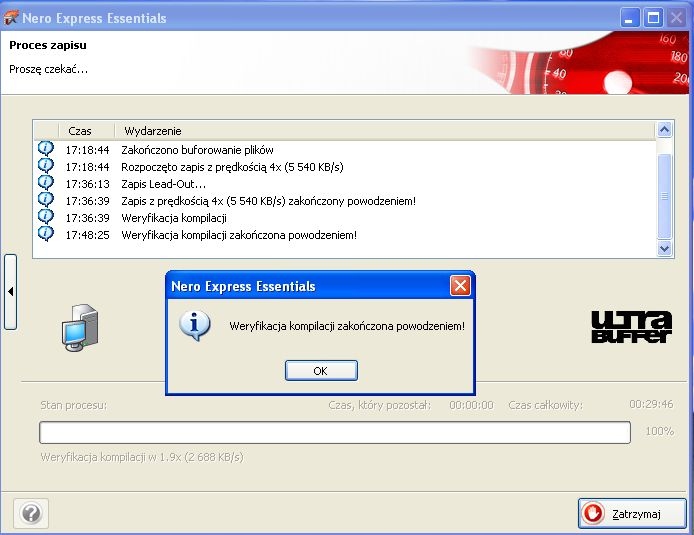Viewport: 694px width, 535px height.
Task: Click info icon beside 'Rozpoczęto zapis' row
Action: [46, 166]
